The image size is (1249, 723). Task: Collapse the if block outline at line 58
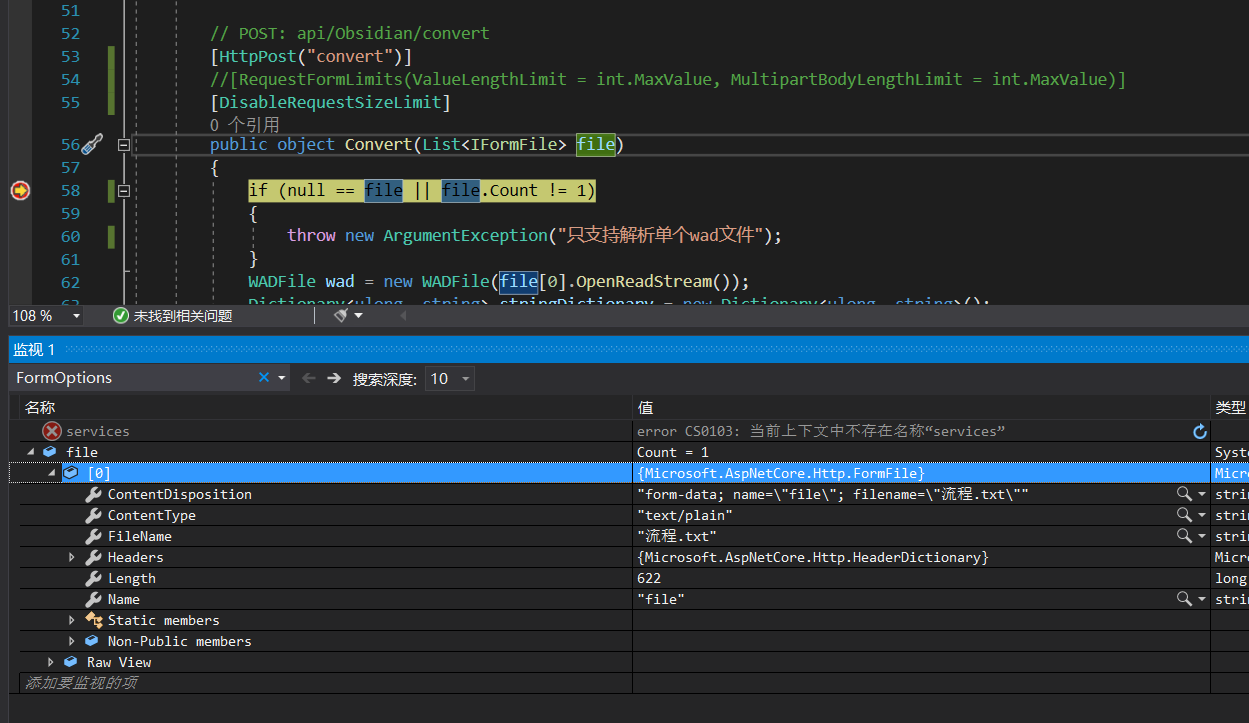pos(124,190)
